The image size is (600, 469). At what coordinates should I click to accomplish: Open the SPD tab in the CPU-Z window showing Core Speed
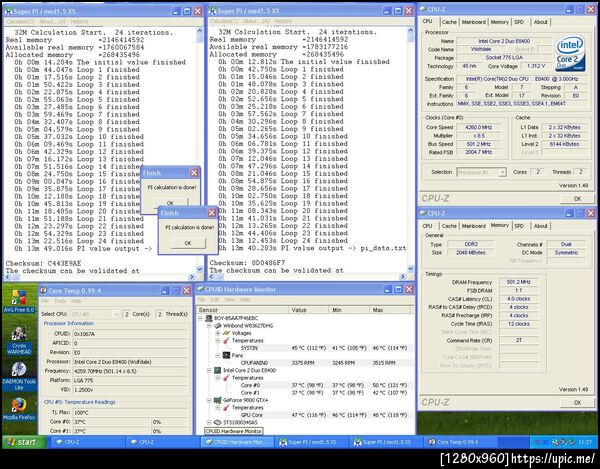tap(519, 22)
